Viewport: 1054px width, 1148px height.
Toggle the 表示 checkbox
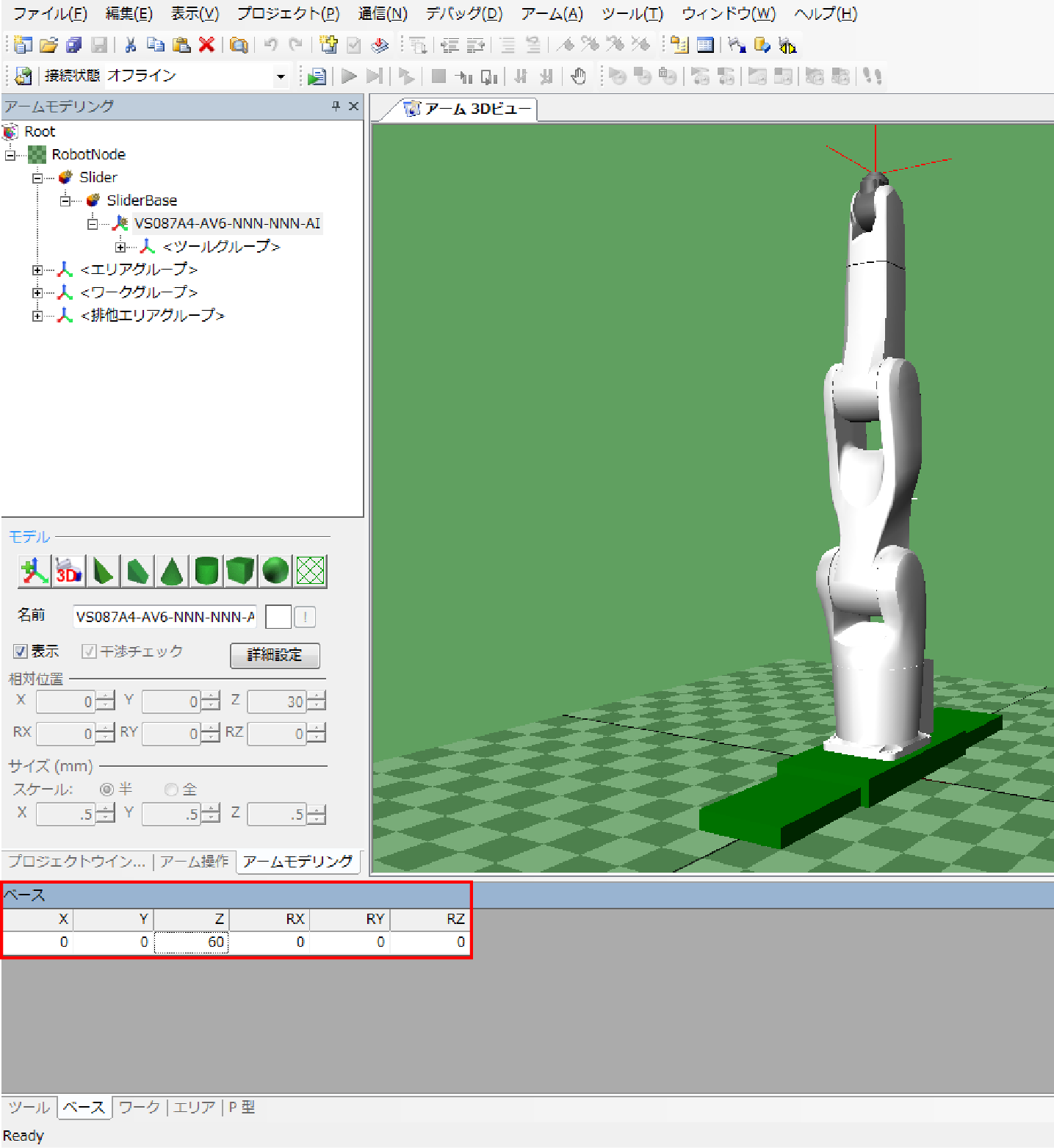click(21, 651)
